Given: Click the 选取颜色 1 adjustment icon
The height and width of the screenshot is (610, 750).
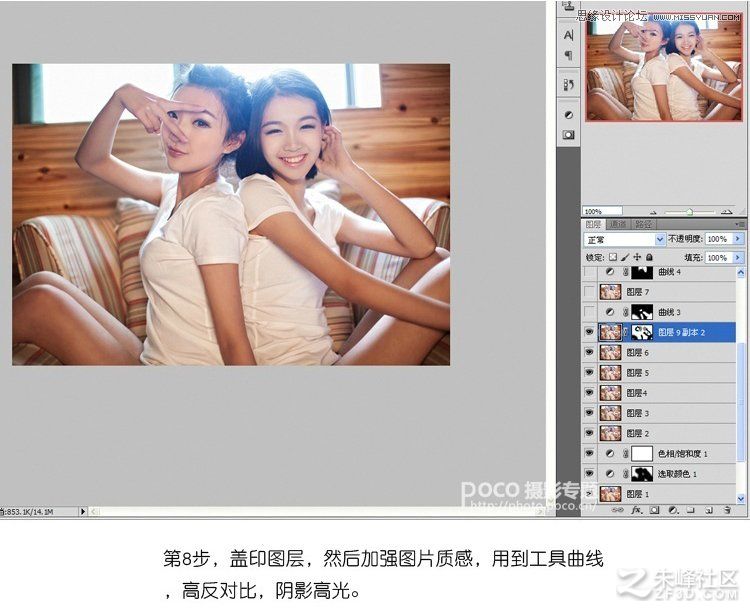Looking at the screenshot, I should click(x=609, y=474).
